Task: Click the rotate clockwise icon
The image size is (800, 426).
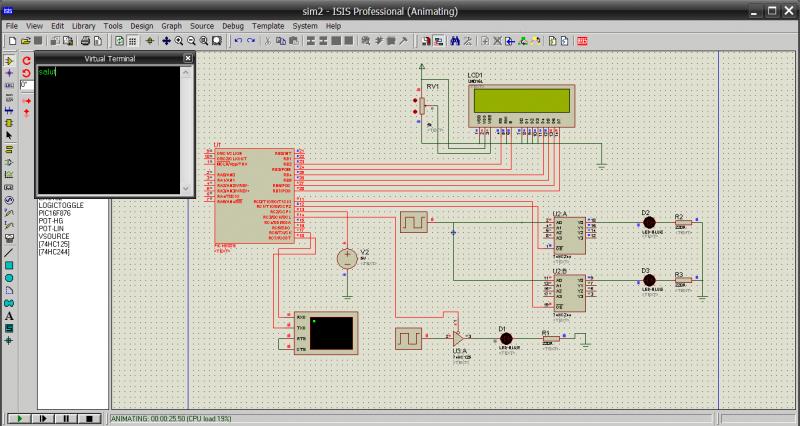Action: pos(27,61)
